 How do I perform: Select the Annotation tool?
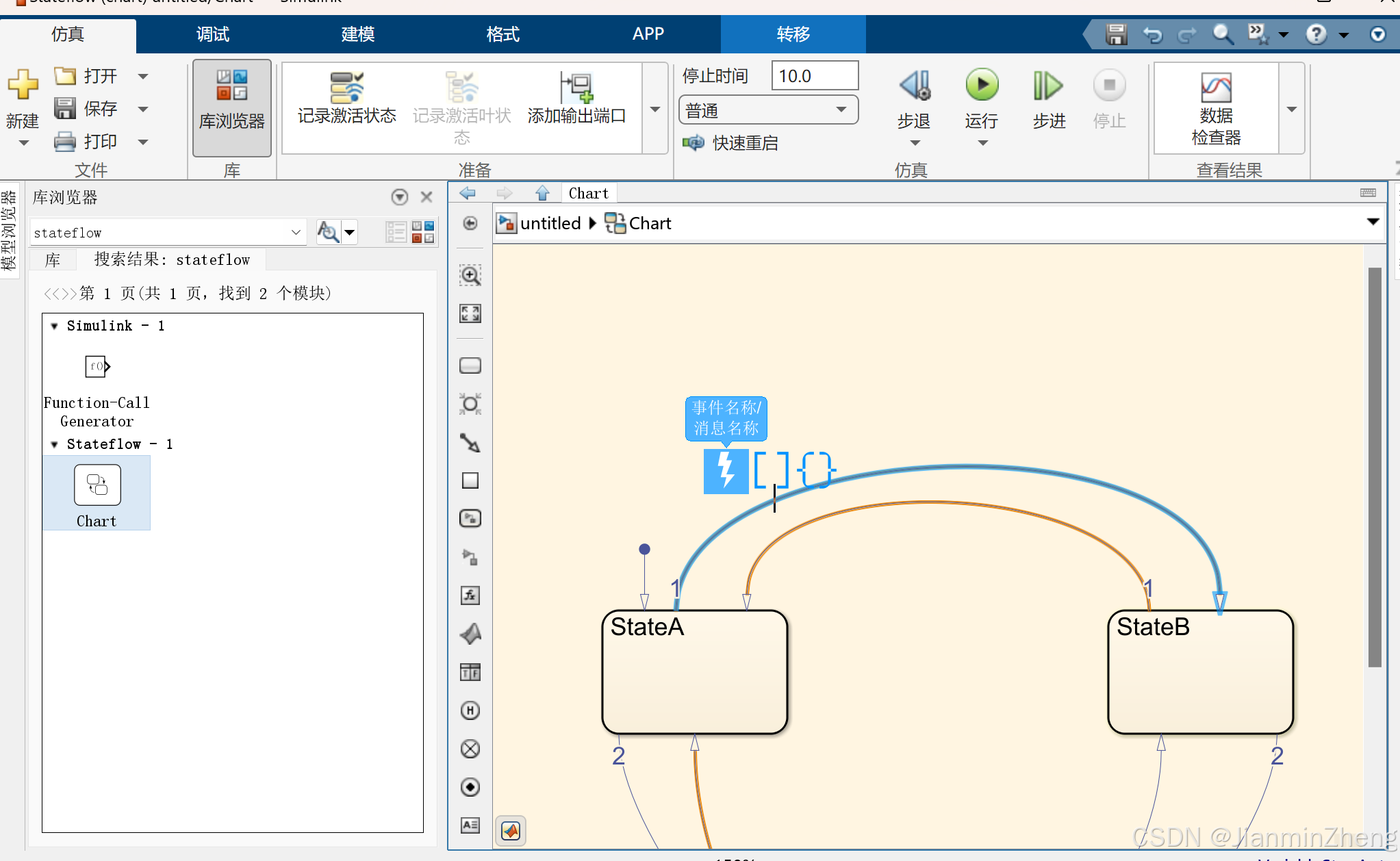point(470,825)
